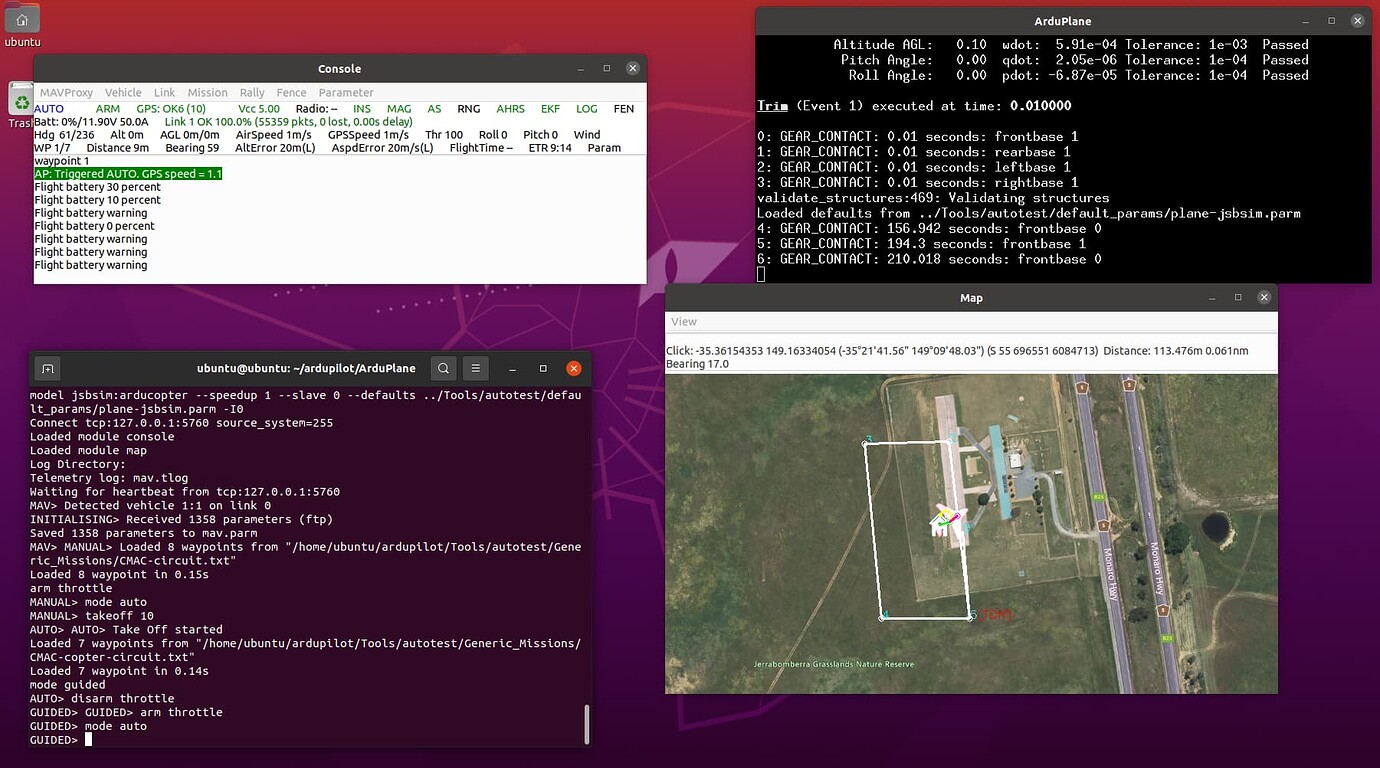Click the AHRS status indicator
The height and width of the screenshot is (768, 1380).
tap(510, 109)
